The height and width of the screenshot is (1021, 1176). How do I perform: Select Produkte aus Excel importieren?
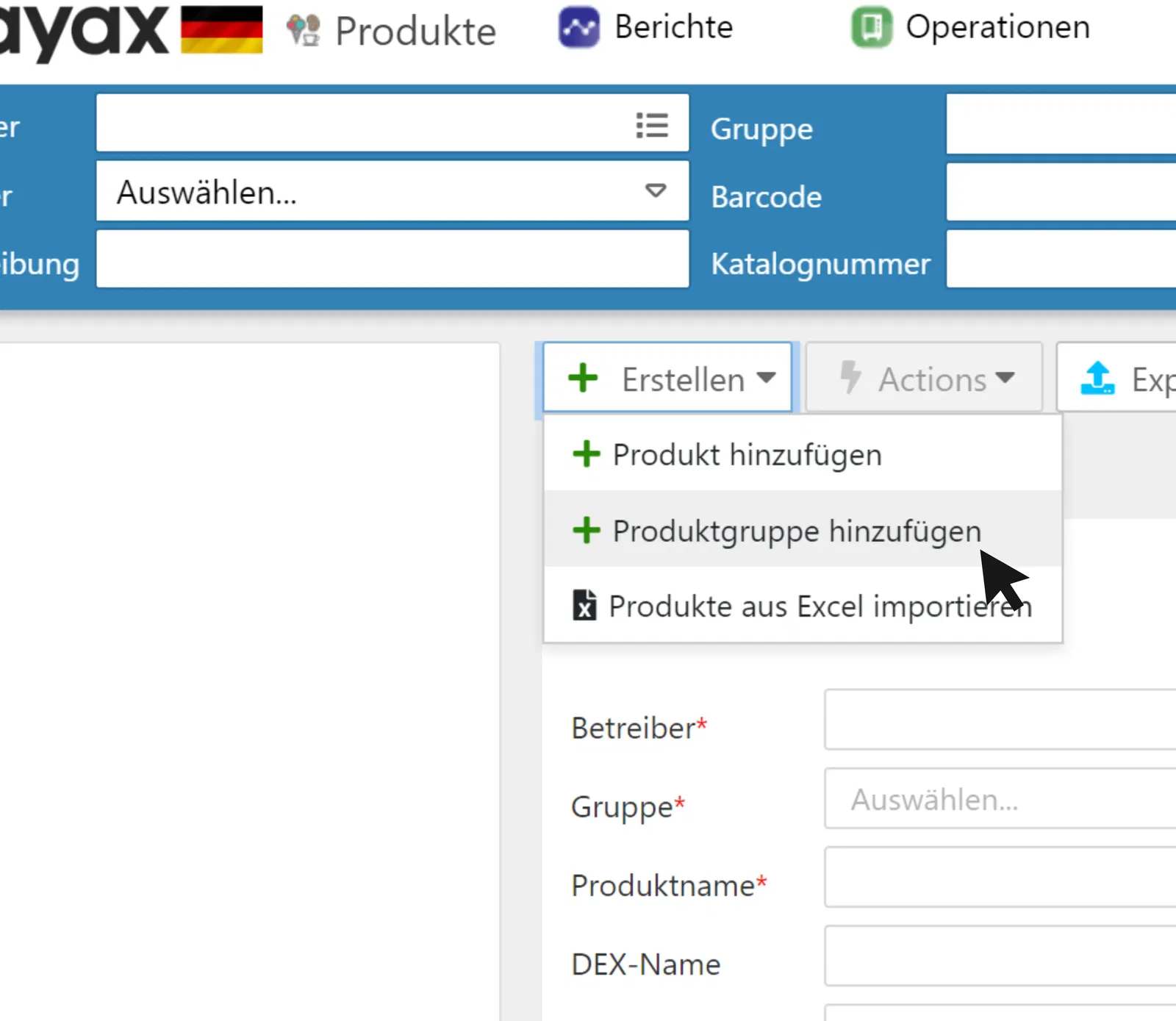click(820, 606)
